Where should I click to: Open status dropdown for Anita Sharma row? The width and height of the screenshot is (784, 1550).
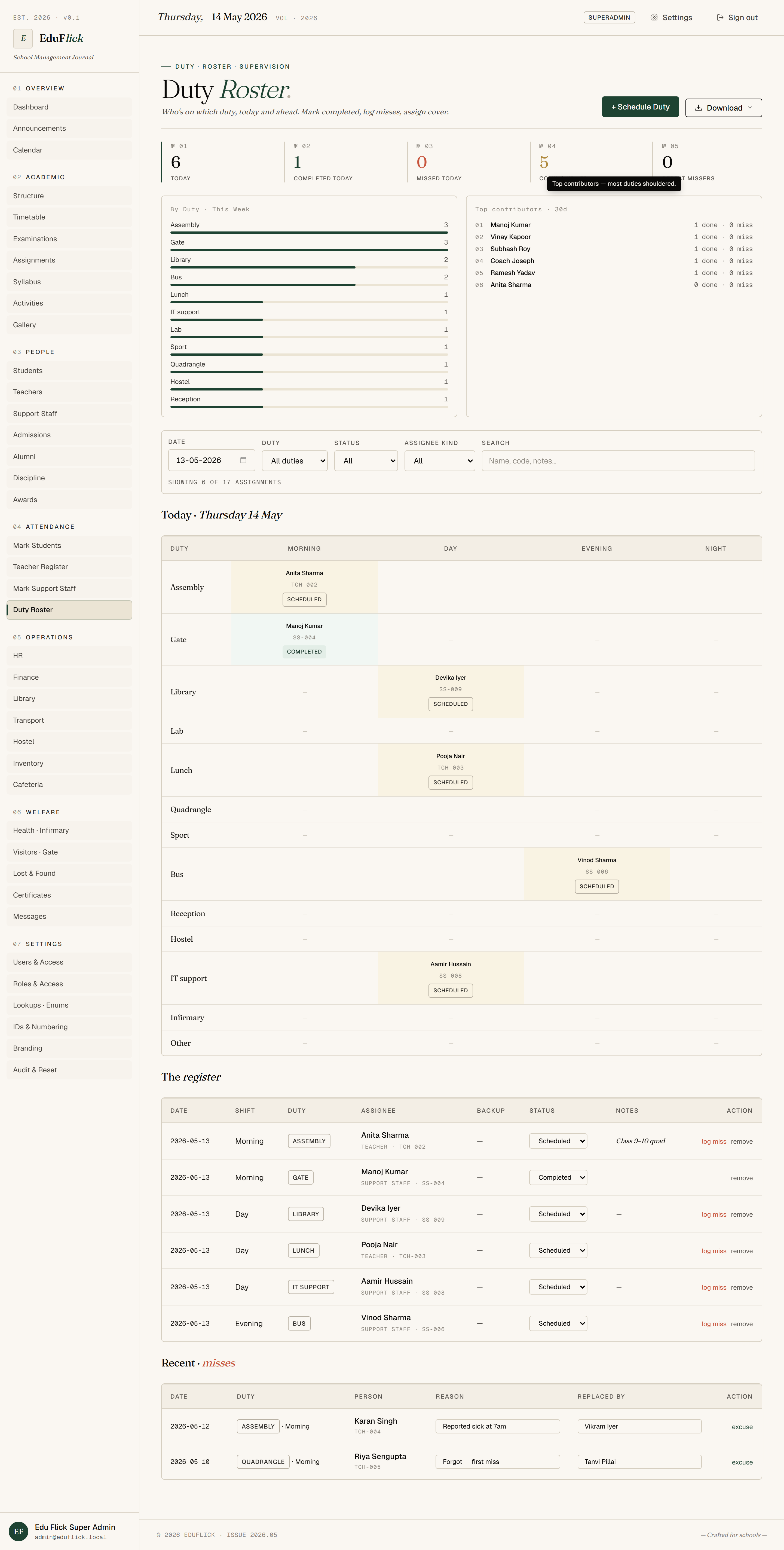pos(558,1141)
